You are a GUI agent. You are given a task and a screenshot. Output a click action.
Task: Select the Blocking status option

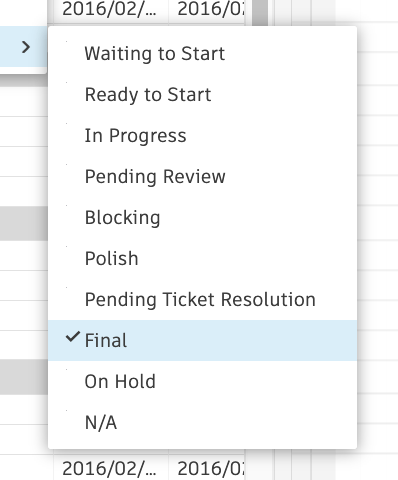pos(202,217)
